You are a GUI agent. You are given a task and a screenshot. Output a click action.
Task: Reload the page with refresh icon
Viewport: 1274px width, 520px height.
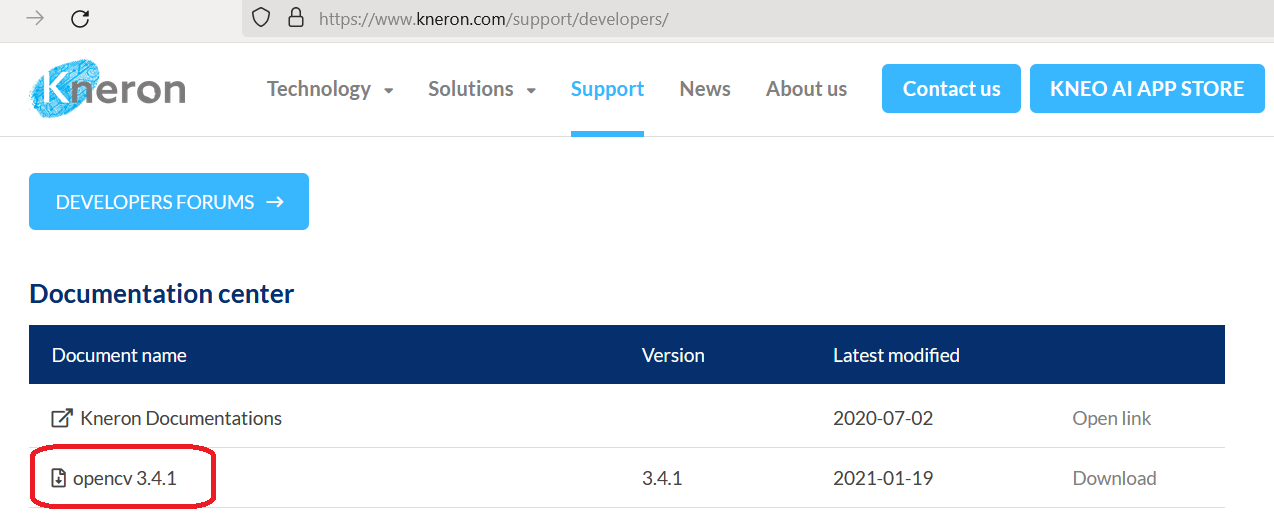click(x=81, y=18)
